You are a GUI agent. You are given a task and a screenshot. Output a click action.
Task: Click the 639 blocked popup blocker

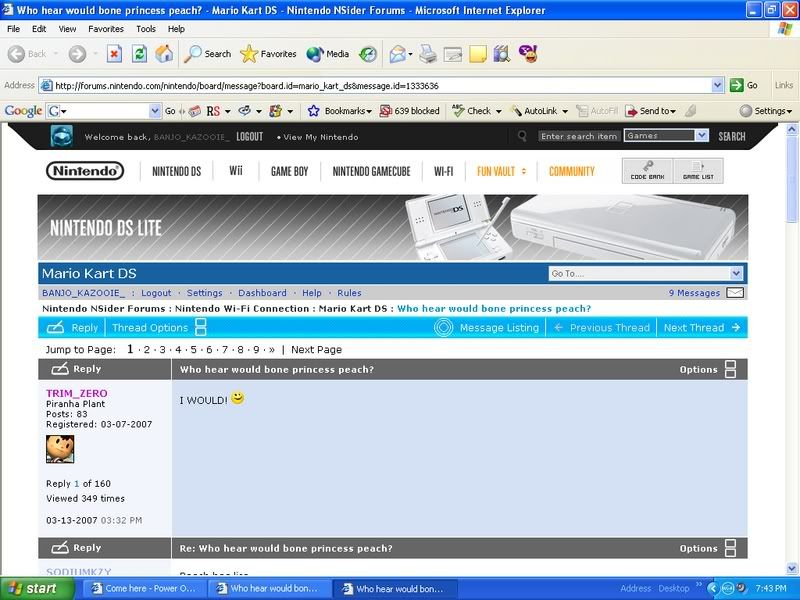point(410,111)
